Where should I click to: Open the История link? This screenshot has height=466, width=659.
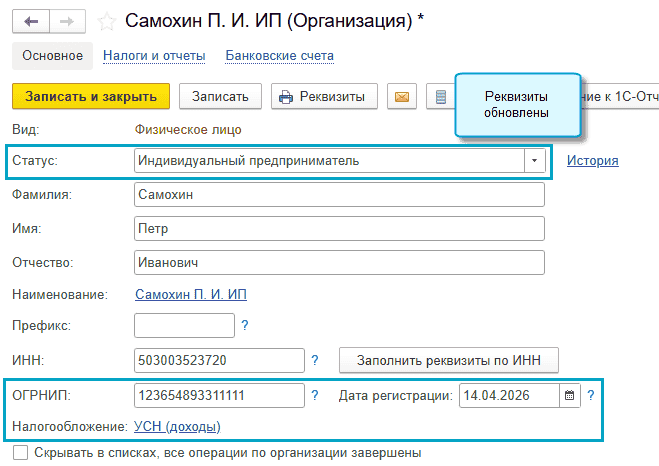tap(592, 160)
